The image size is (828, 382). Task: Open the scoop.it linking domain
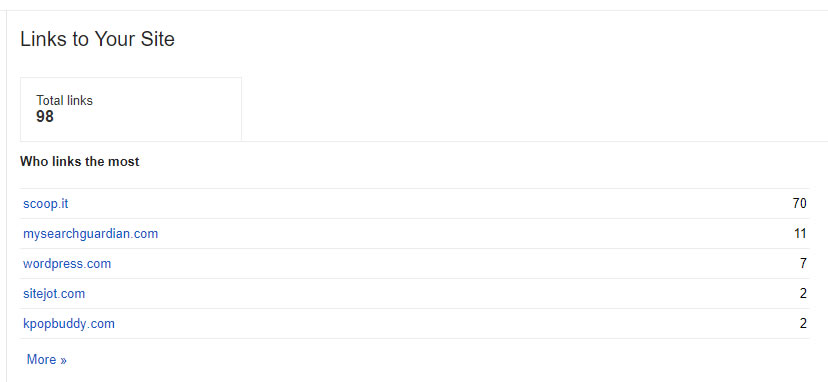[x=45, y=203]
